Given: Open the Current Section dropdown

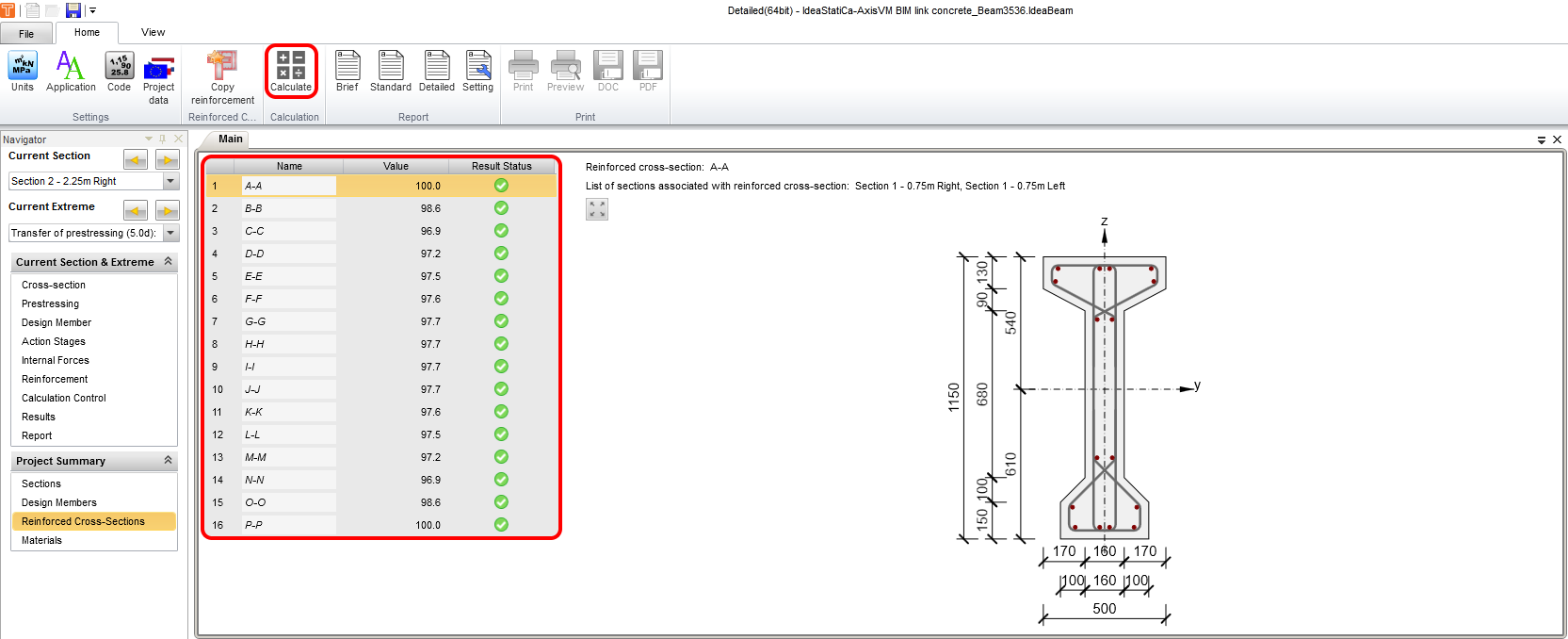Looking at the screenshot, I should [170, 181].
